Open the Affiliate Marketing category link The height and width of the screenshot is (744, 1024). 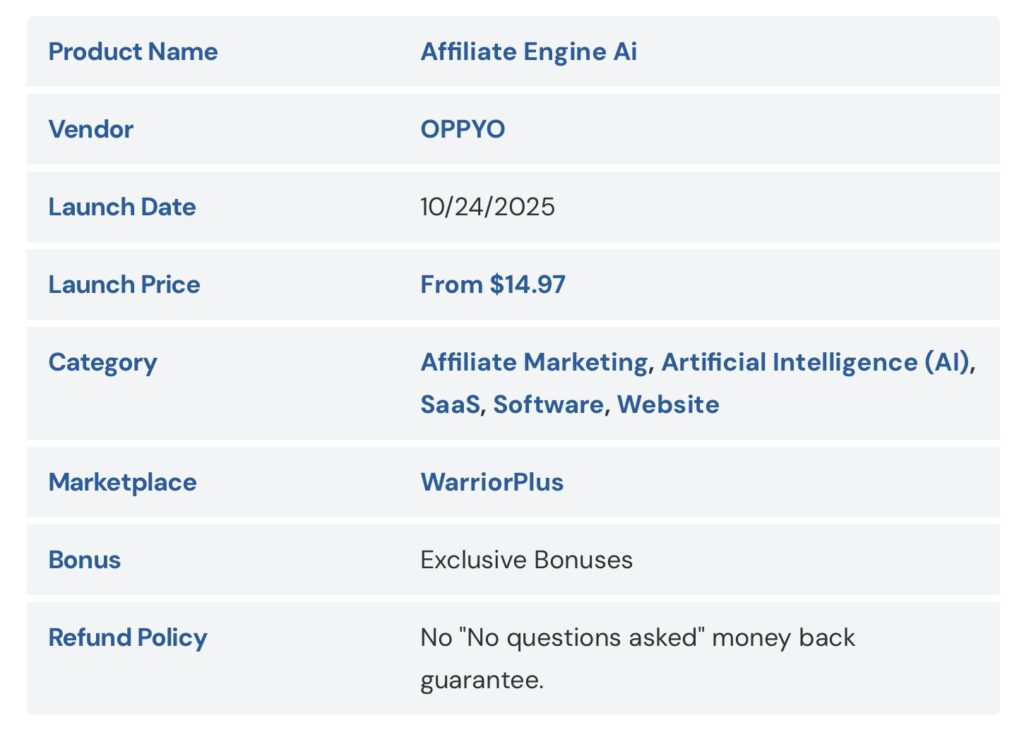point(533,362)
